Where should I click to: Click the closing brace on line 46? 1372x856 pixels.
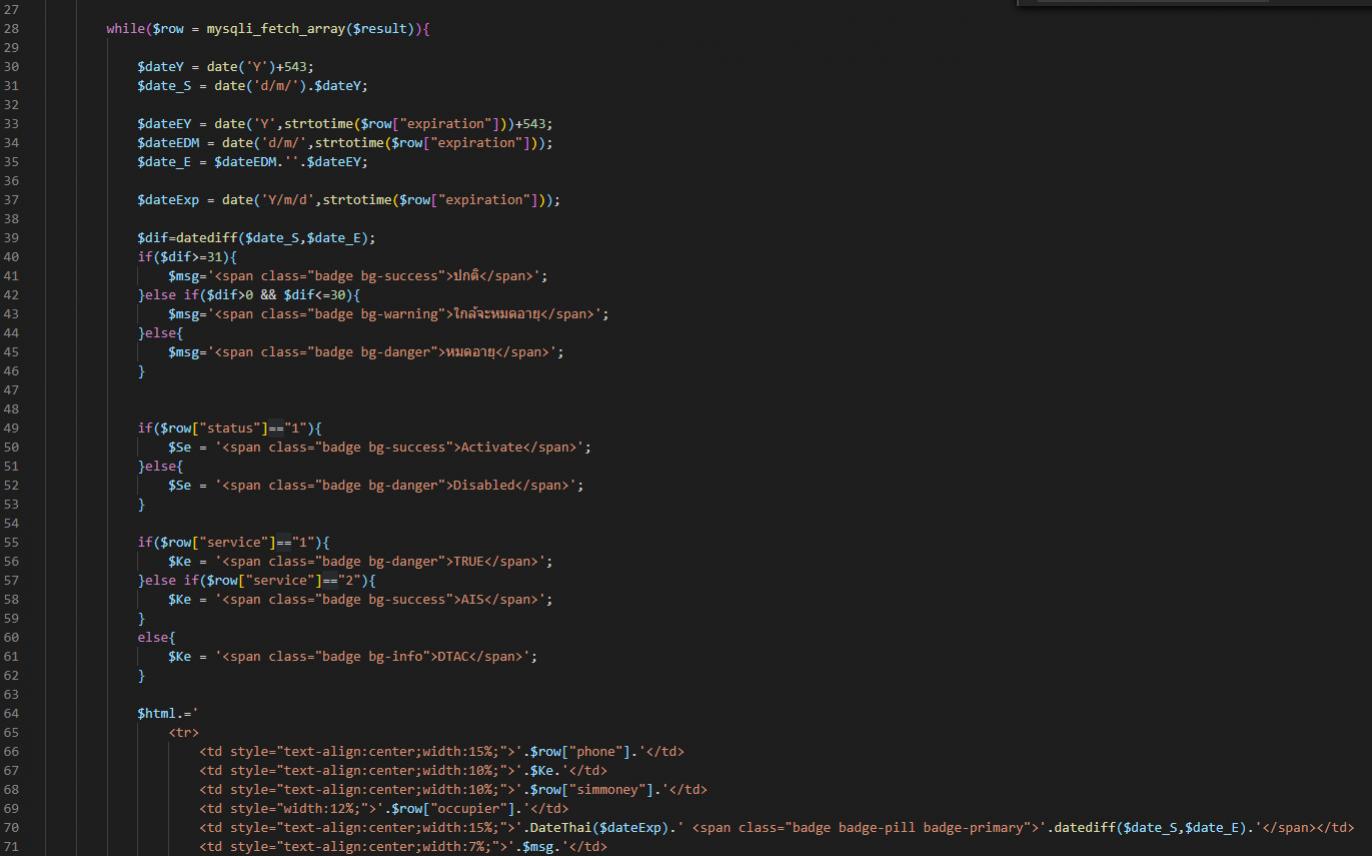[141, 371]
